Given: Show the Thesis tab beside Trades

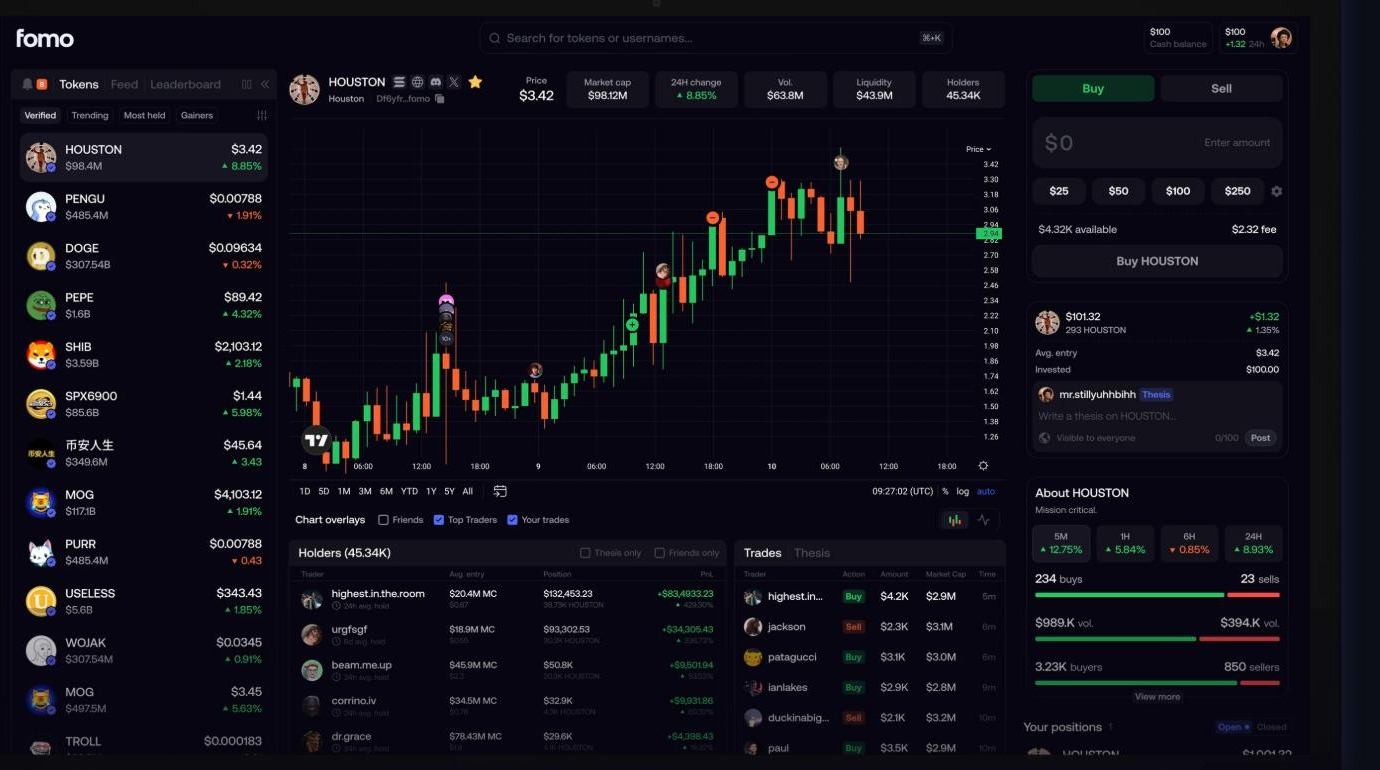Looking at the screenshot, I should (812, 553).
